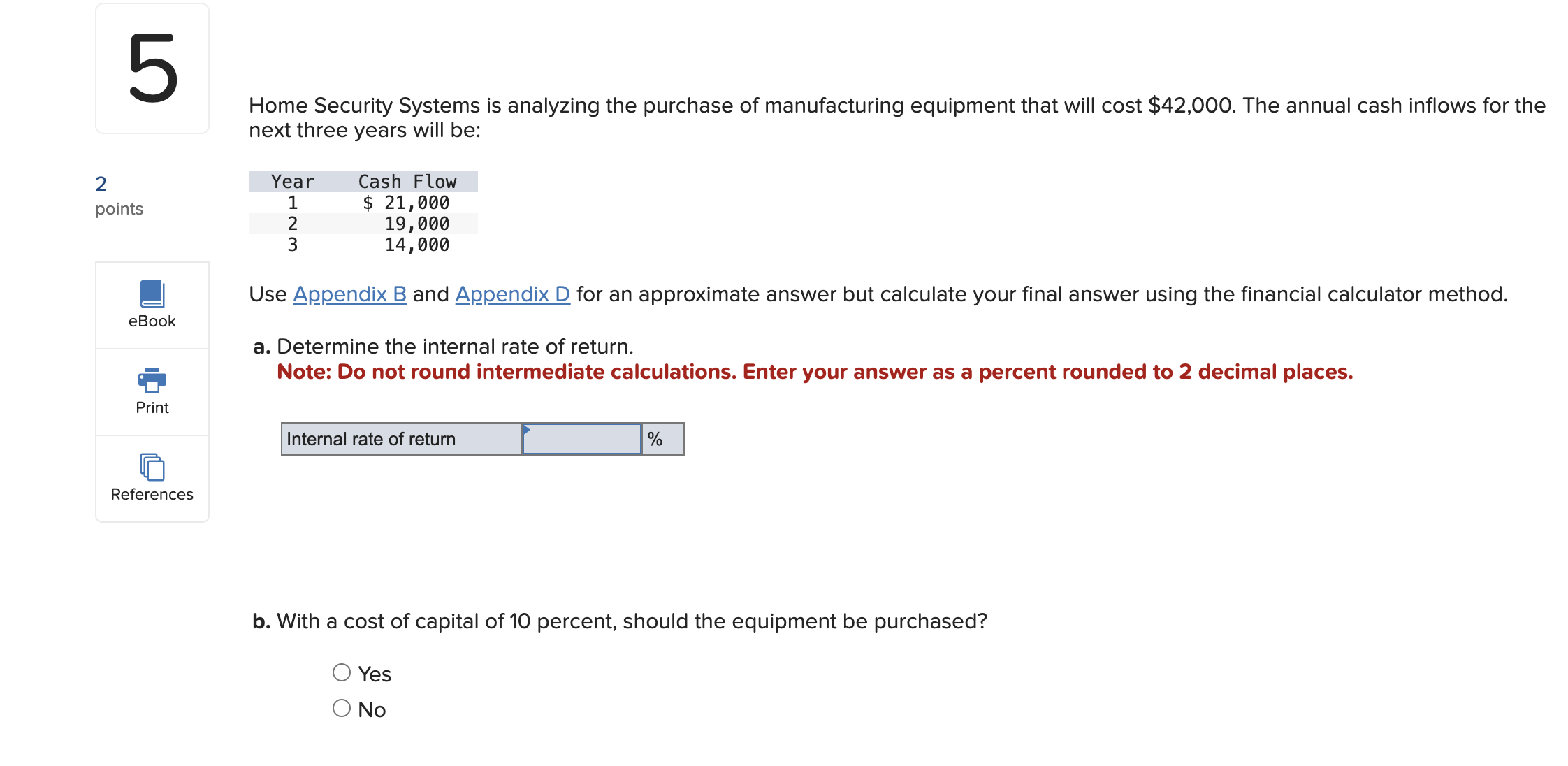Open the References pages icon
Viewport: 1568px width, 766px height.
point(152,467)
